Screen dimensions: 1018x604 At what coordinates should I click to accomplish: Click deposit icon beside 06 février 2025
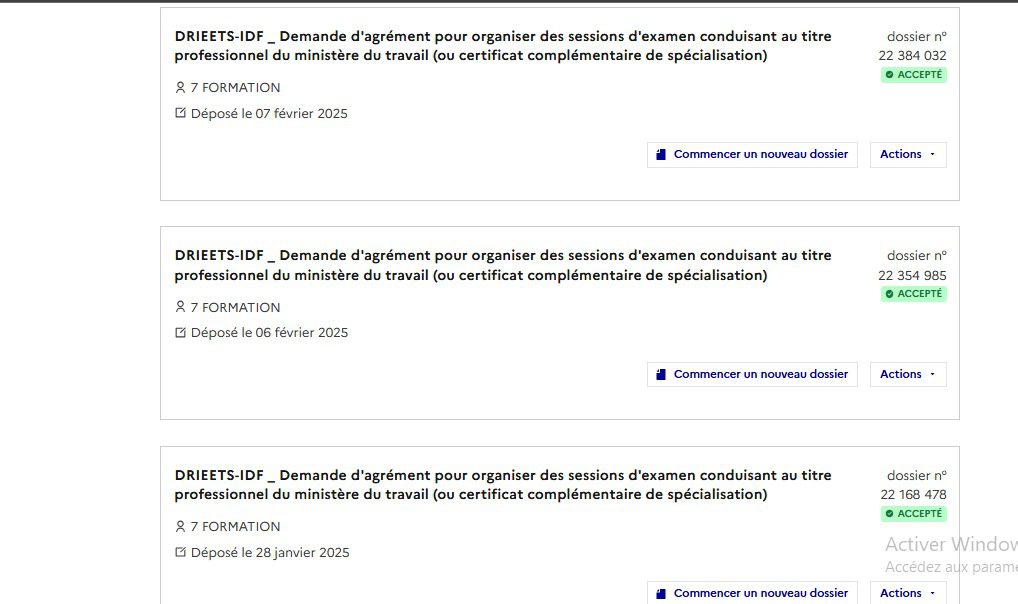pos(181,332)
